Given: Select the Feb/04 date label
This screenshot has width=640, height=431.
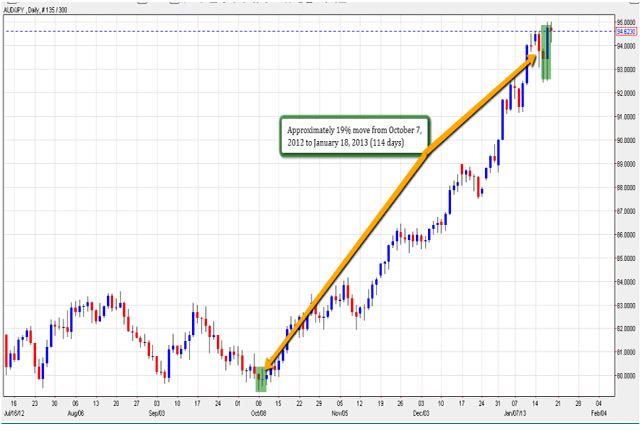Looking at the screenshot, I should coord(599,413).
